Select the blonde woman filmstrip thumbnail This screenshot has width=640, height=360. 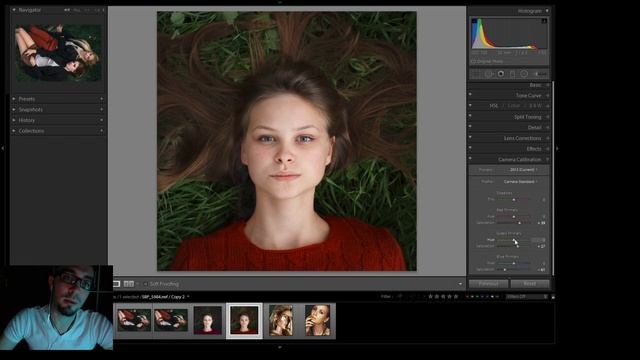point(280,320)
